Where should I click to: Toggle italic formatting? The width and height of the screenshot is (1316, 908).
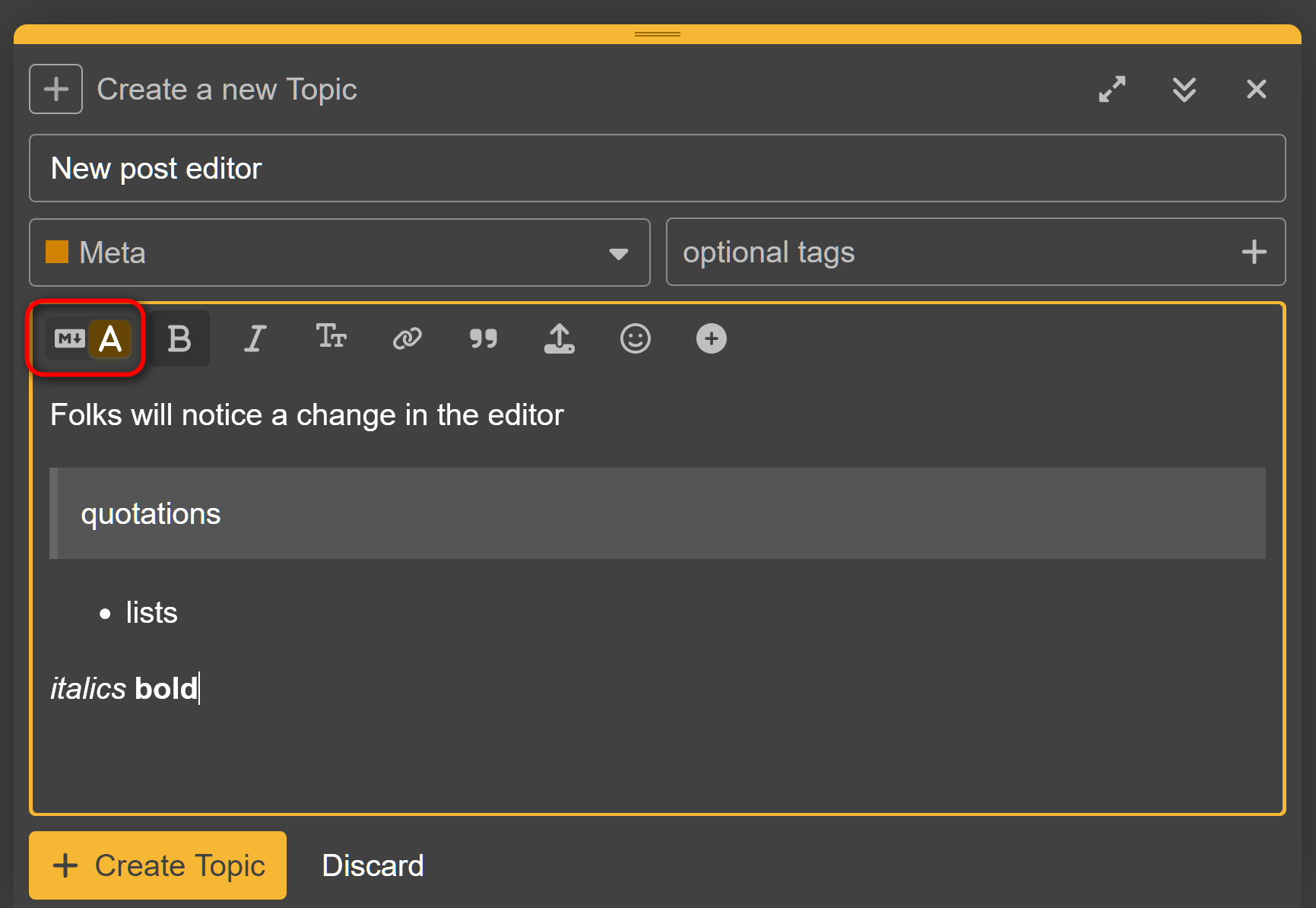255,338
